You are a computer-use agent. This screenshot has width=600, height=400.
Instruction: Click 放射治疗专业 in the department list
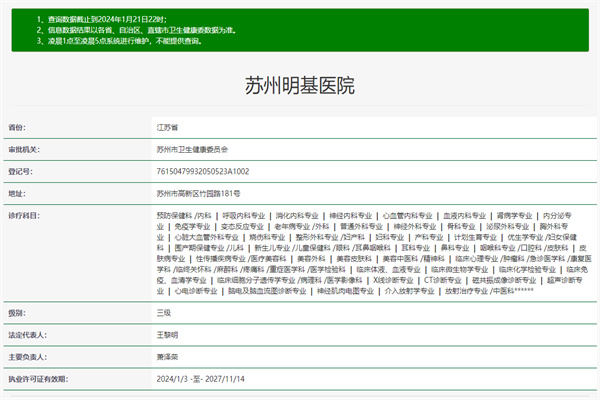point(466,291)
